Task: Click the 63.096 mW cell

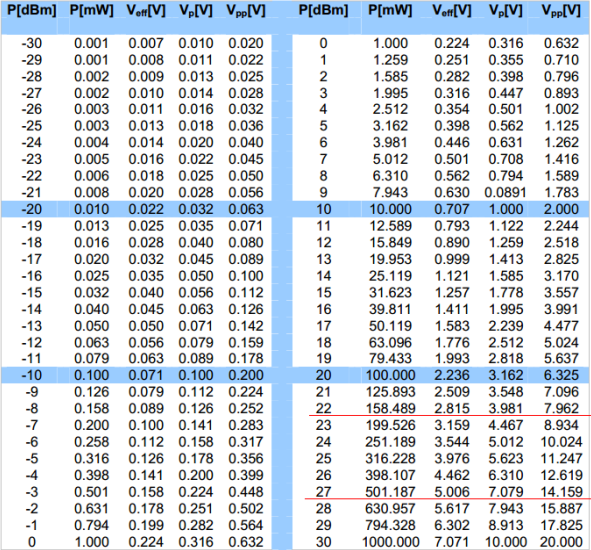Action: (x=390, y=343)
